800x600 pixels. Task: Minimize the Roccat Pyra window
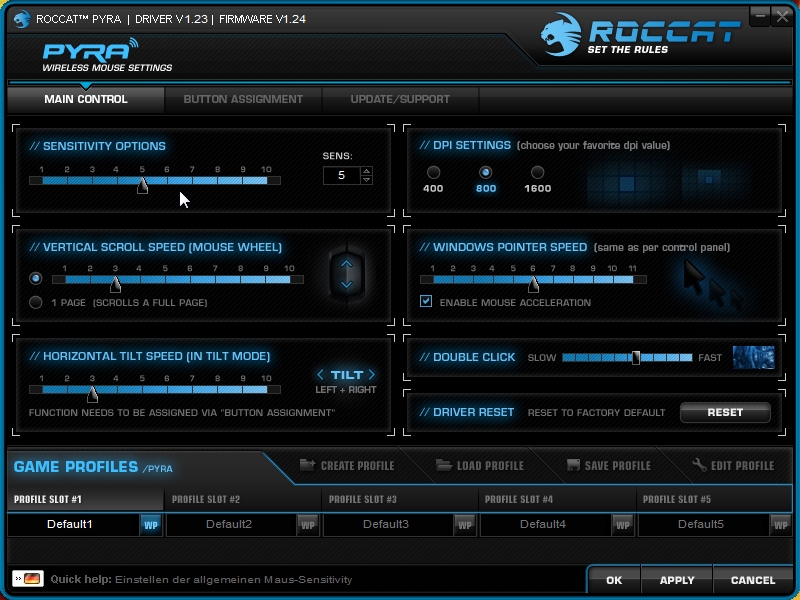coord(760,16)
